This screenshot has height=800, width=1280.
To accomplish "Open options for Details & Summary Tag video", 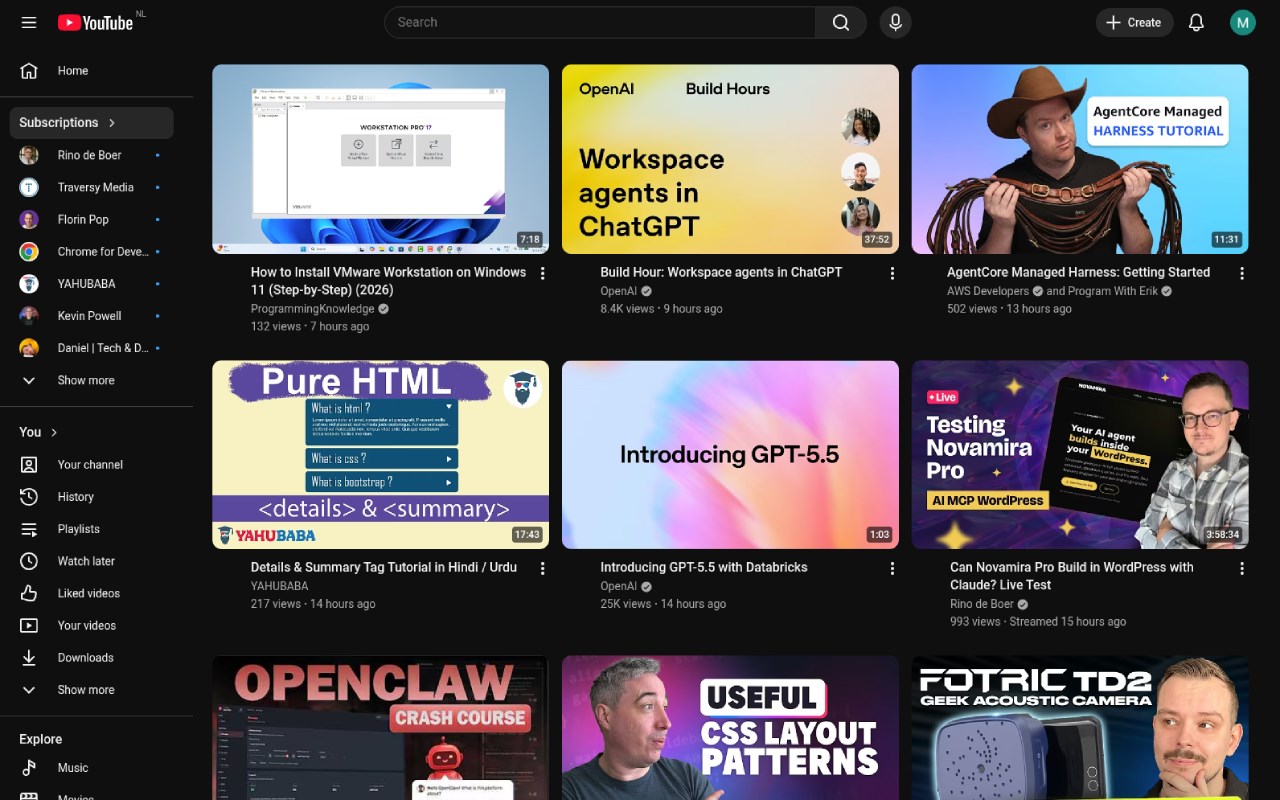I will 543,568.
